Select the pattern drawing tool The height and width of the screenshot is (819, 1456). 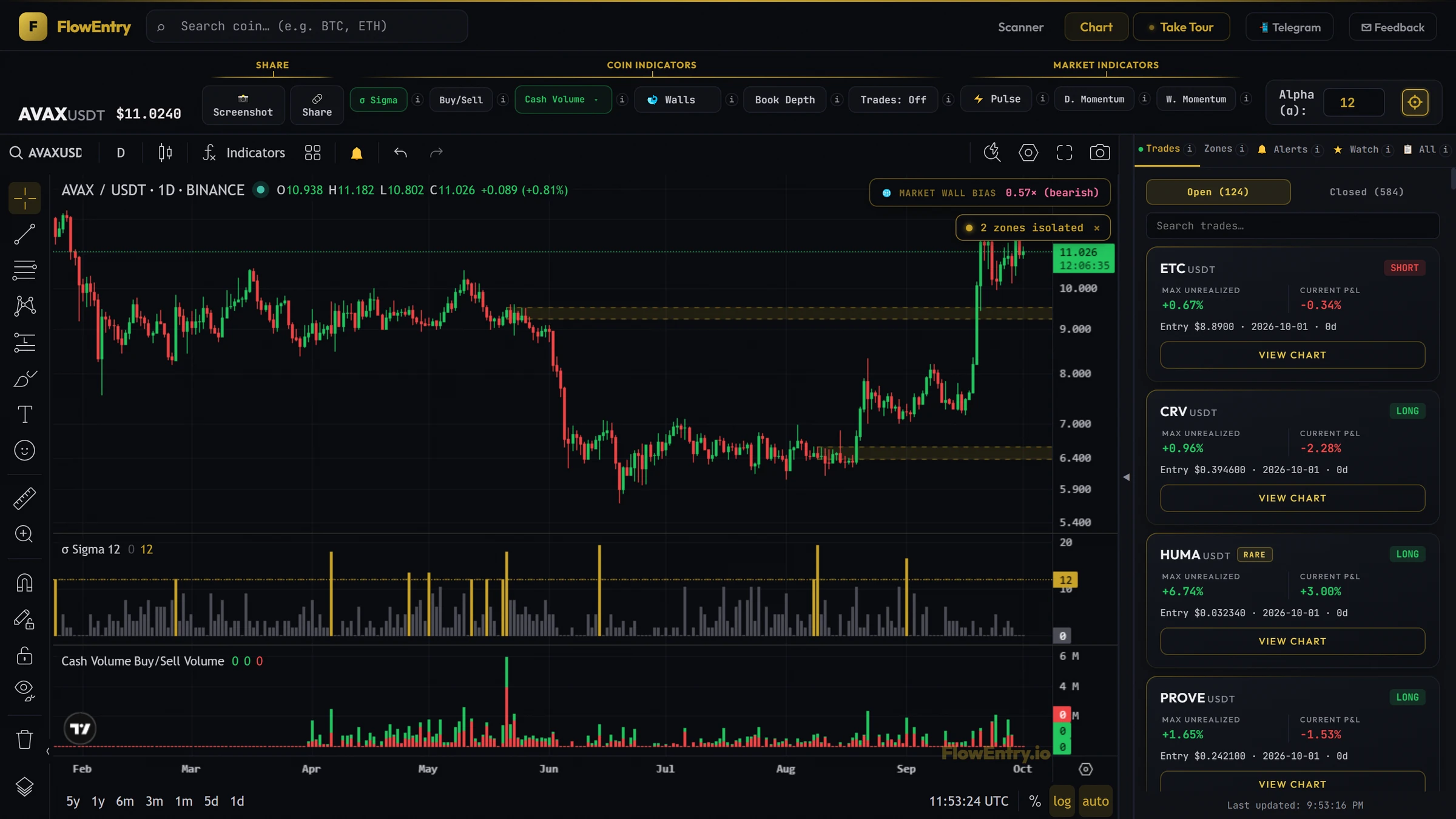click(x=24, y=306)
